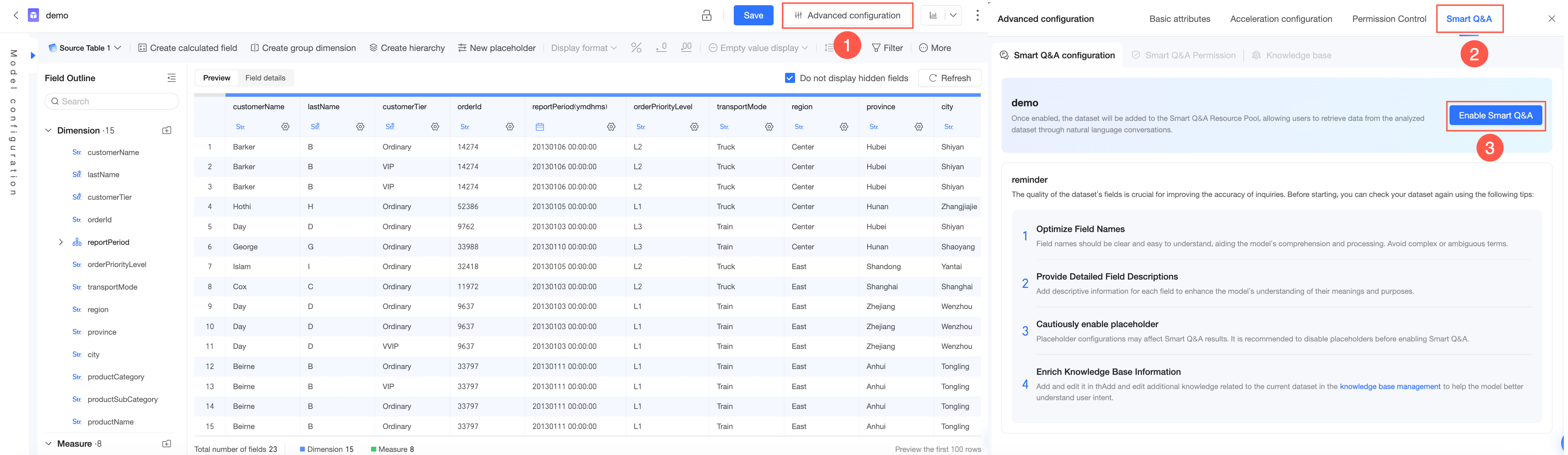Open the knowledge base management link
This screenshot has width=1568, height=455.
(1390, 386)
